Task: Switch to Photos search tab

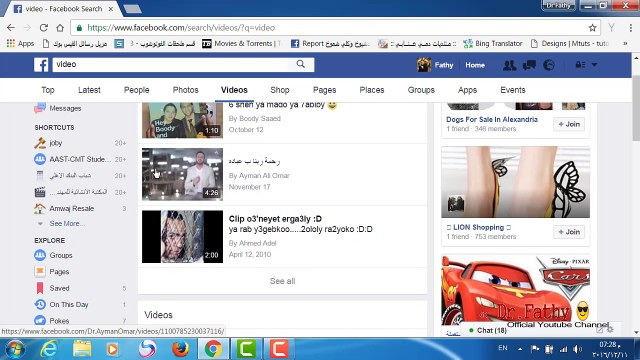Action: pos(186,90)
